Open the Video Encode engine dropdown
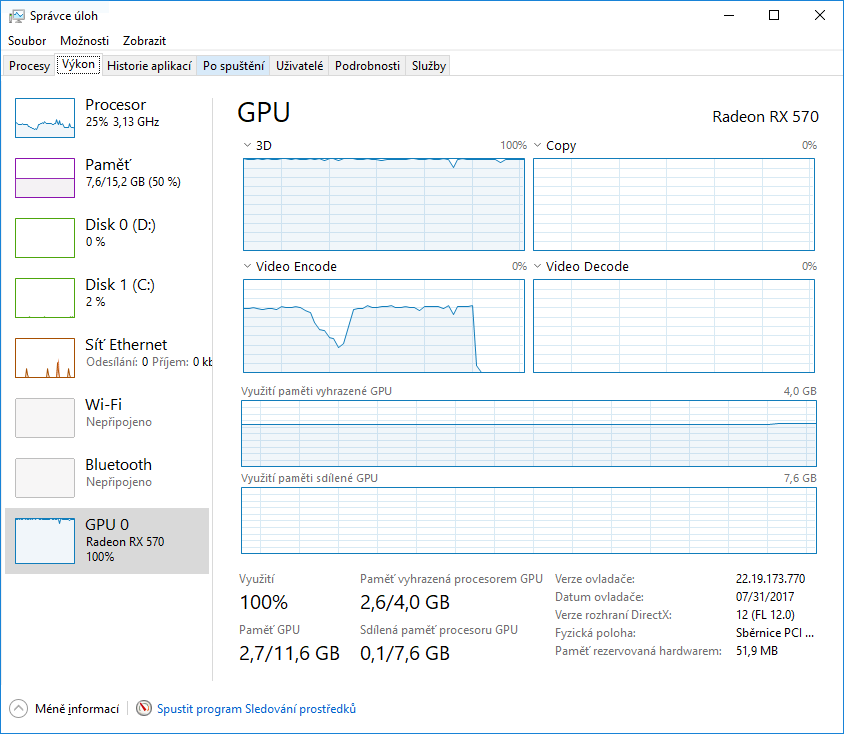This screenshot has height=734, width=844. click(248, 267)
